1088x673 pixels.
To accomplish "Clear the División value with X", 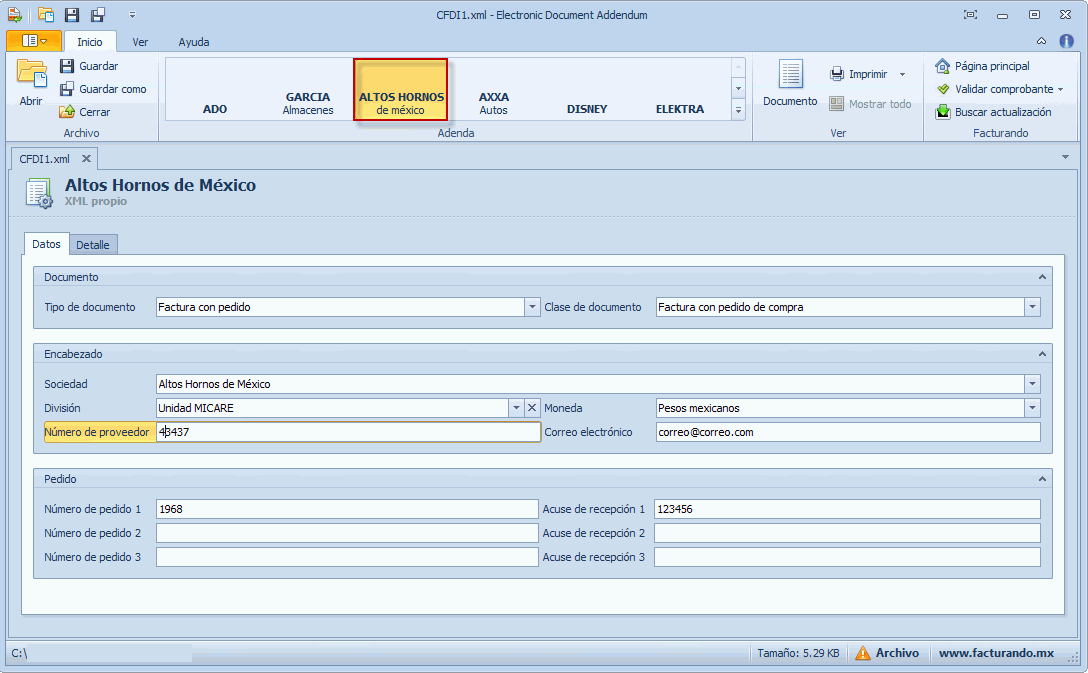I will coord(532,408).
